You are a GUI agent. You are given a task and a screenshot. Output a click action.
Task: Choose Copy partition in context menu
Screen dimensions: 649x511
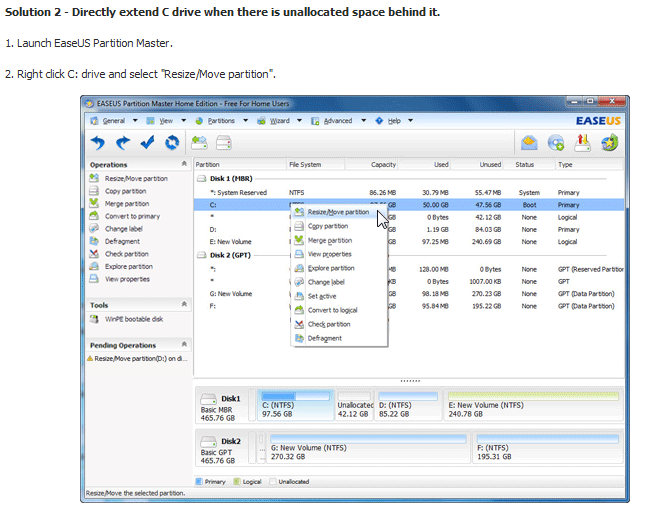point(339,226)
